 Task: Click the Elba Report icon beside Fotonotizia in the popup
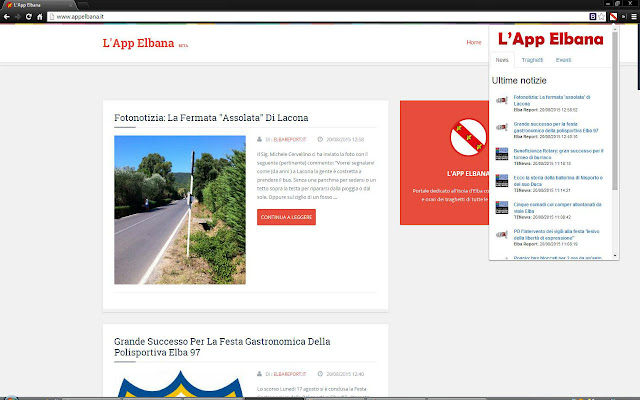502,100
